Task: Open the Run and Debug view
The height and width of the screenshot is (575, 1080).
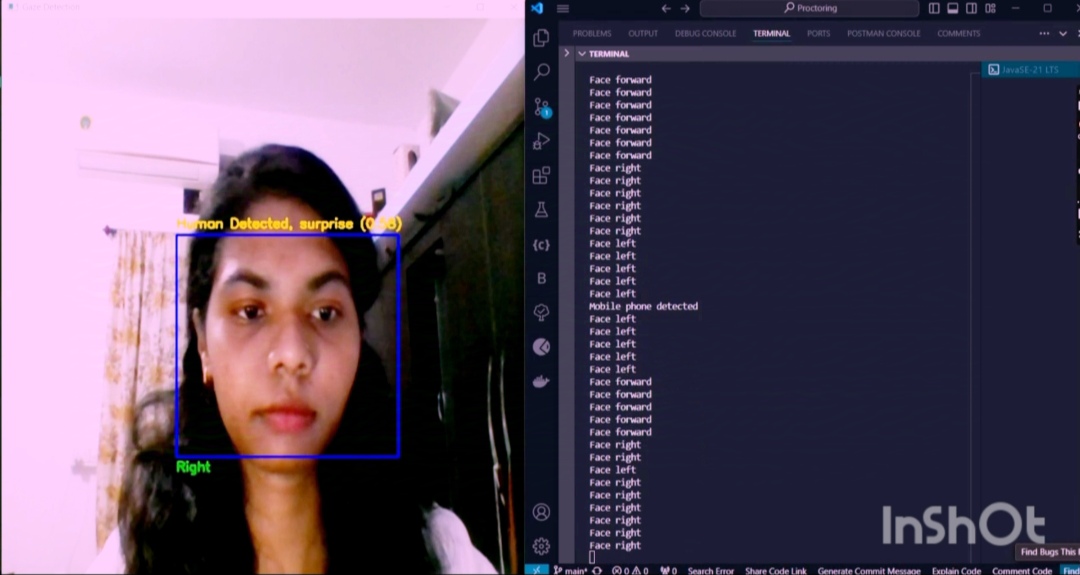Action: click(x=541, y=141)
